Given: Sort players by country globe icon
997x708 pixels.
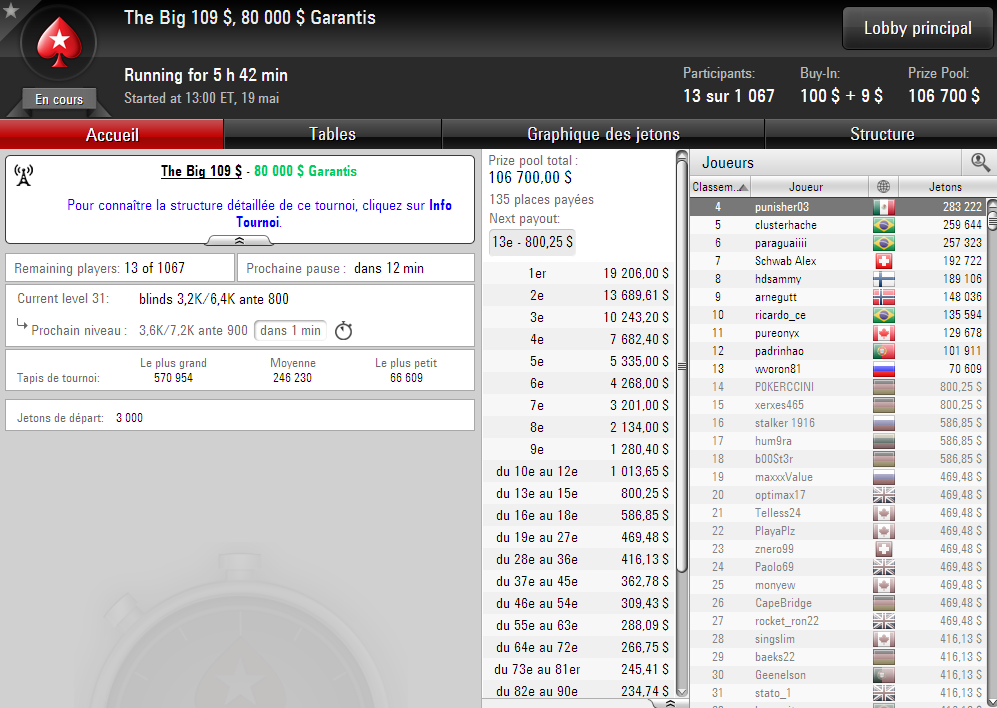Looking at the screenshot, I should tap(883, 186).
